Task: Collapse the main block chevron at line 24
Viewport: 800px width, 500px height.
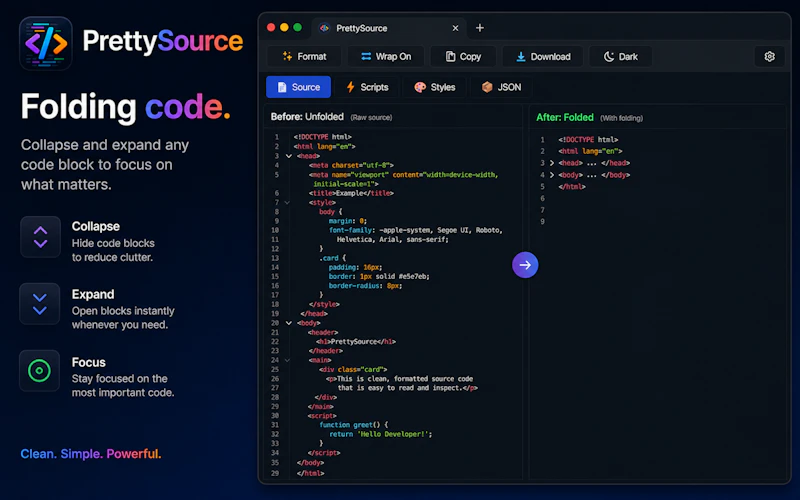Action: (287, 360)
